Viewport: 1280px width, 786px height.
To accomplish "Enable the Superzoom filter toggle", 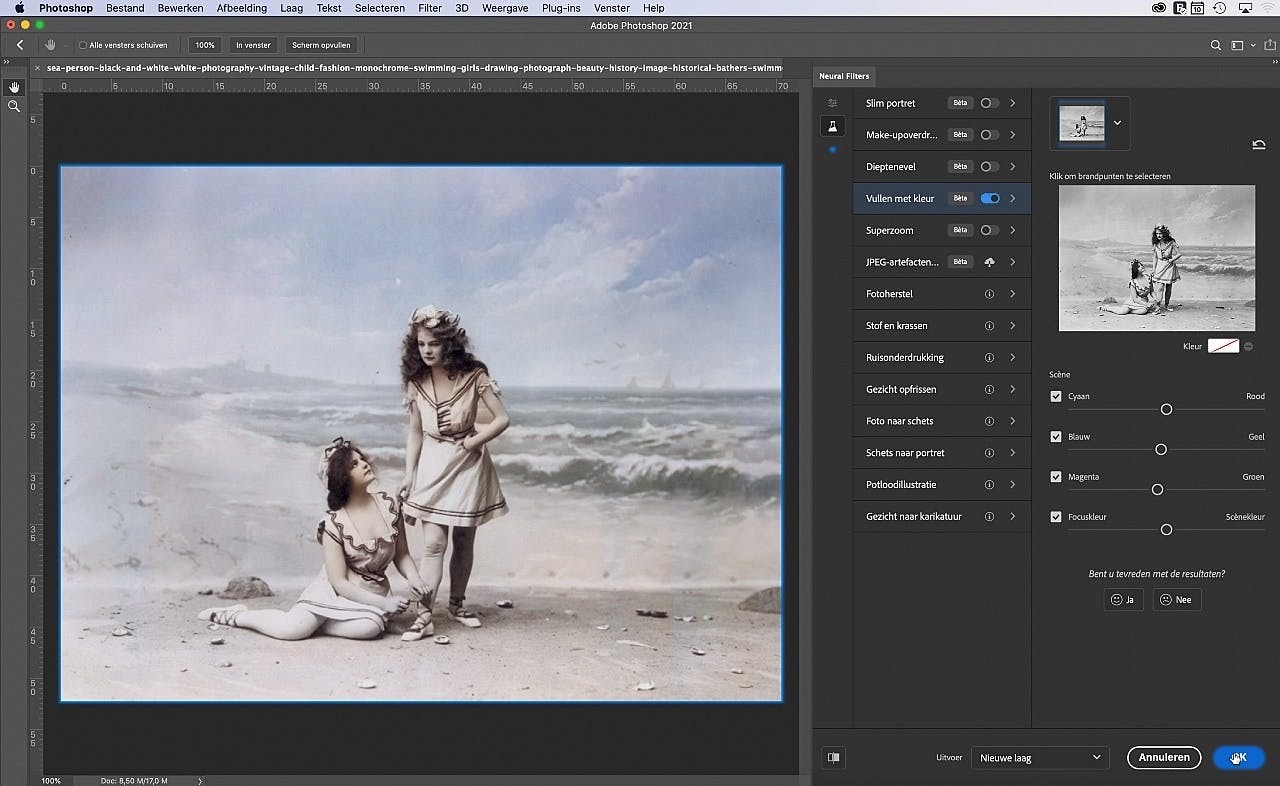I will pyautogui.click(x=990, y=230).
